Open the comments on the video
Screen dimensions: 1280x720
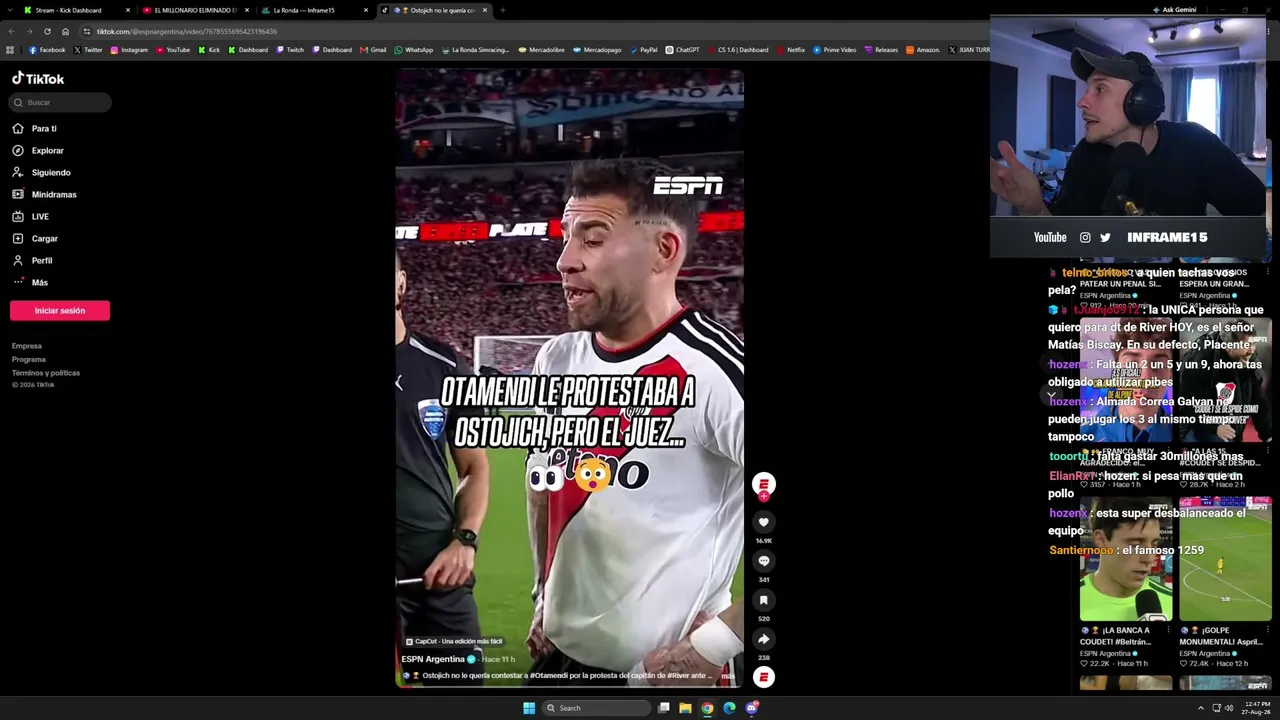point(763,561)
